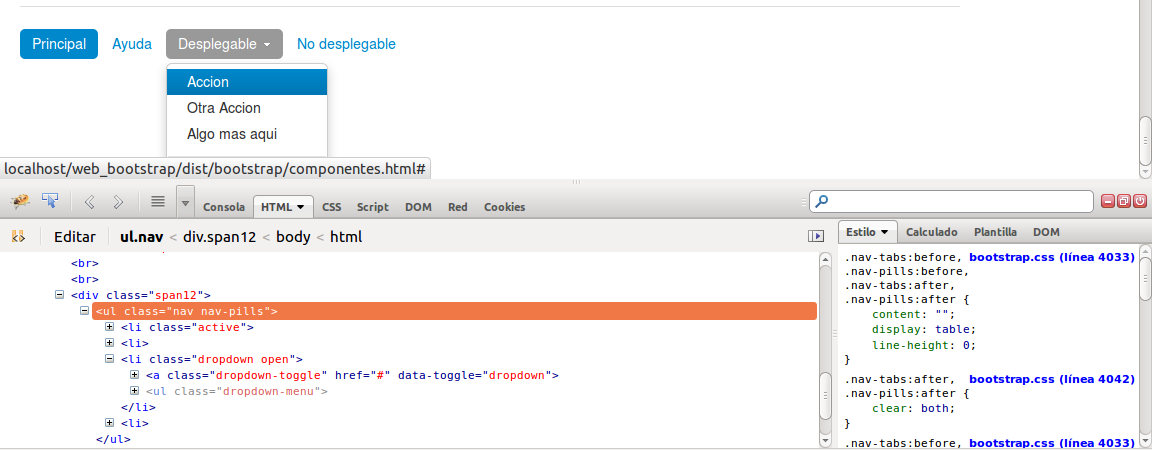Click the Firebug bug icon
This screenshot has width=1152, height=450.
[18, 201]
